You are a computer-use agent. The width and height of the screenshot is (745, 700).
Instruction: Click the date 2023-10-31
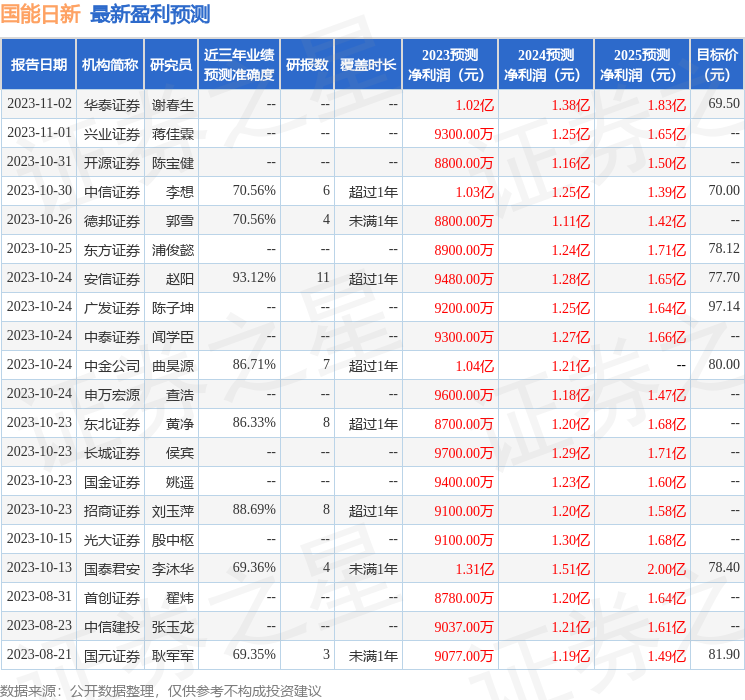point(39,162)
